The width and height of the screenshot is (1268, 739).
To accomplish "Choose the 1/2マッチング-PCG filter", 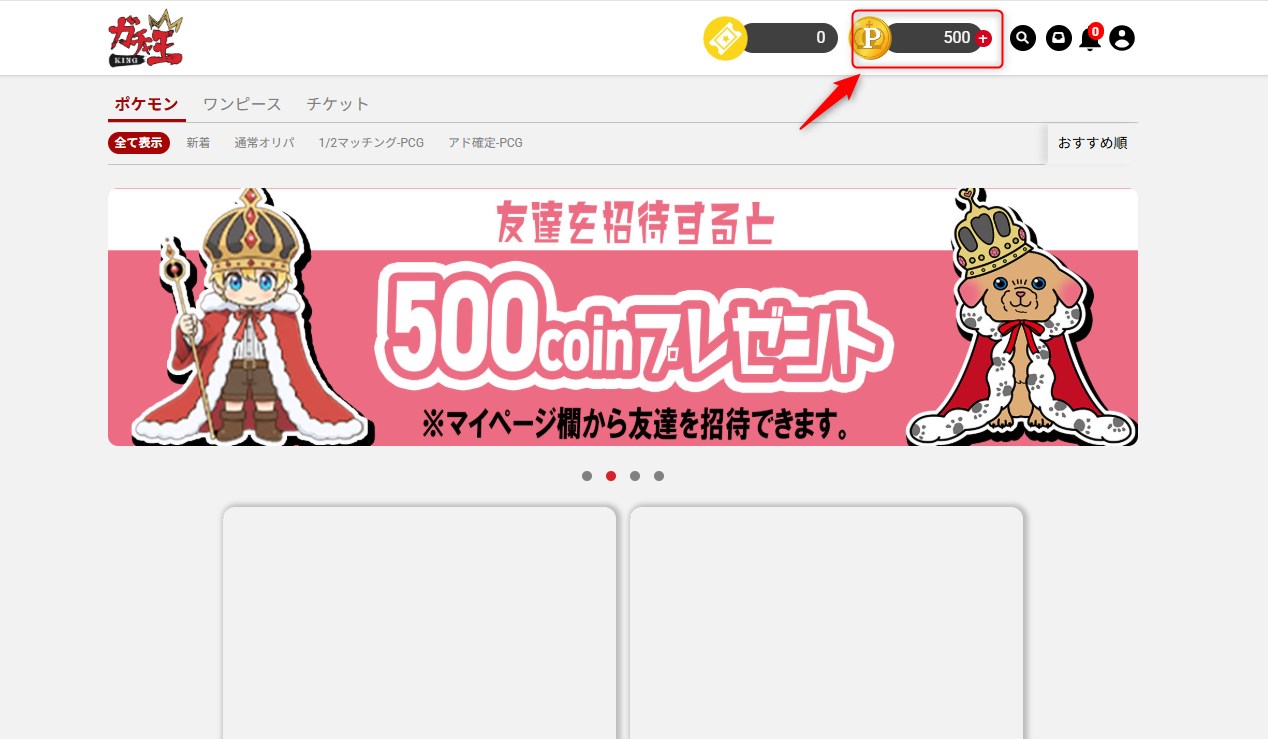I will [x=371, y=143].
